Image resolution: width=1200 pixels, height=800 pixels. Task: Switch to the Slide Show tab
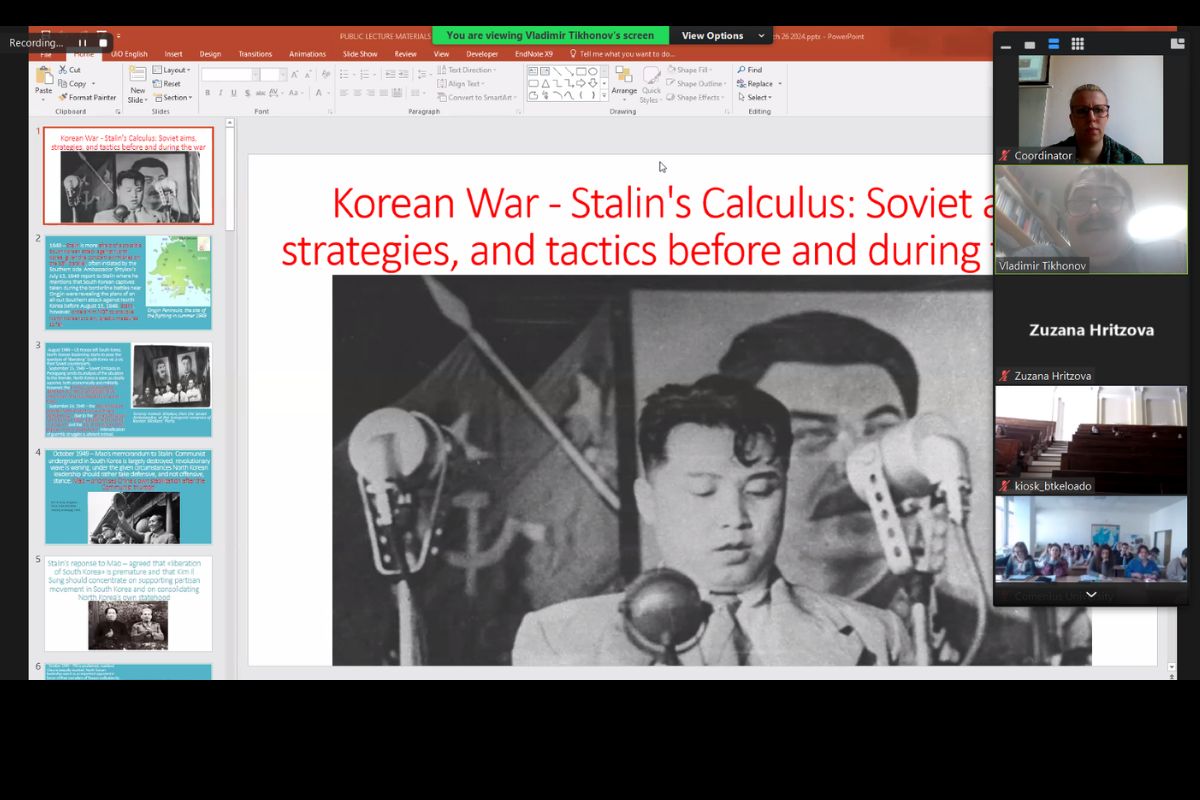[x=360, y=54]
